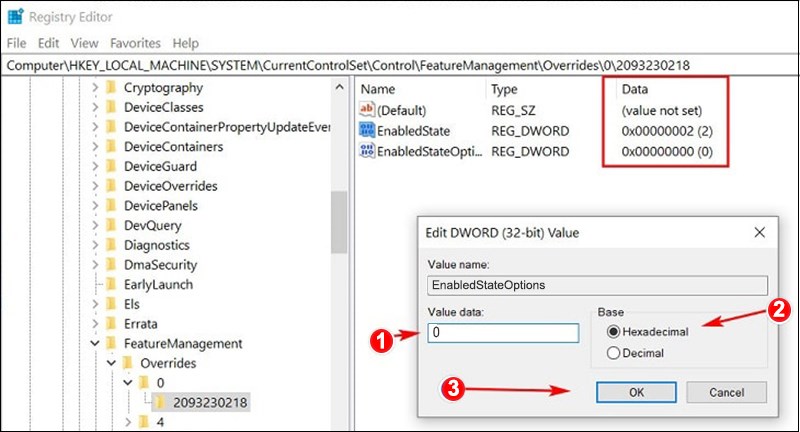Click the REG_SZ type cell
The width and height of the screenshot is (800, 432).
[x=513, y=111]
